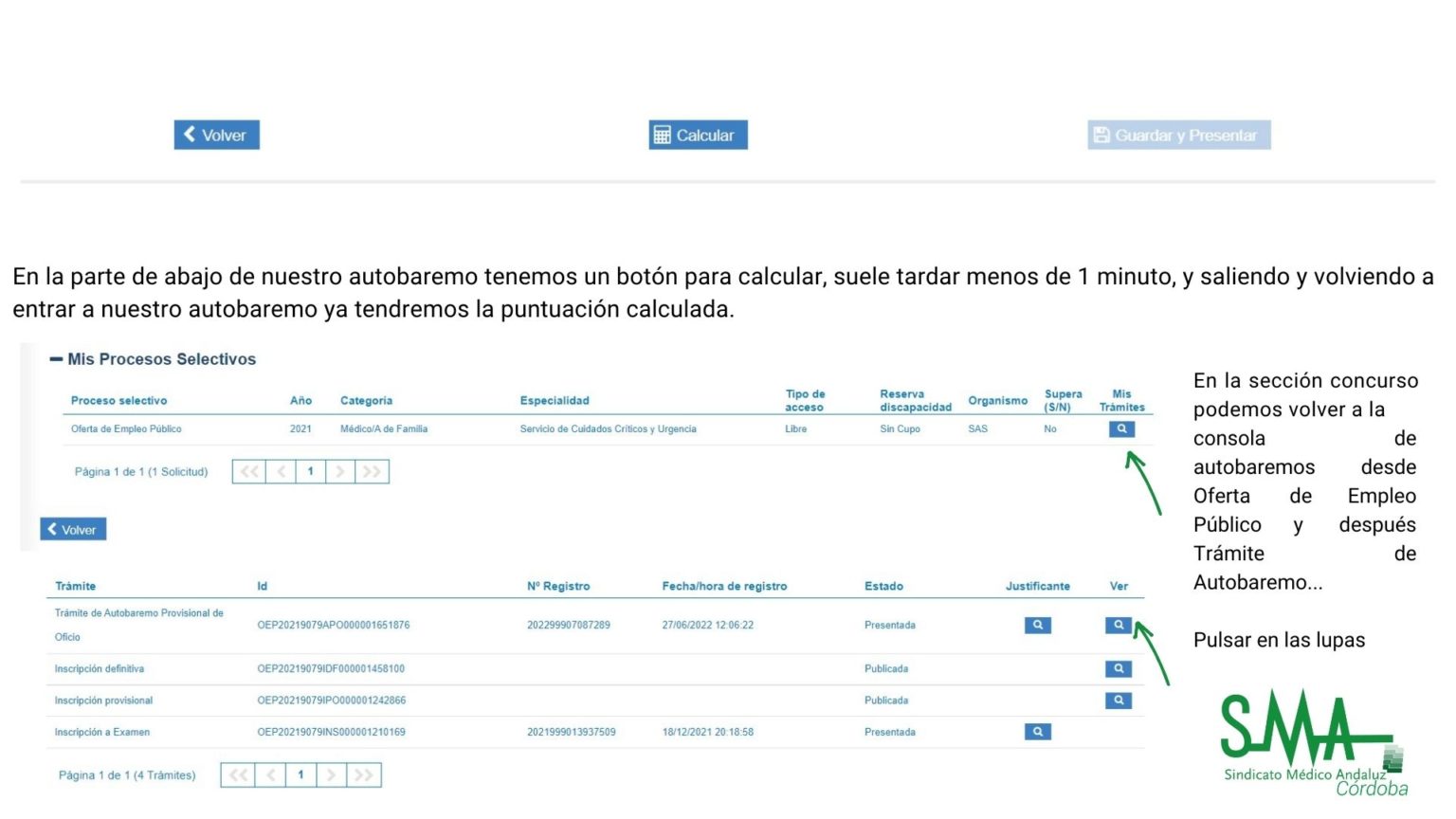Viewport: 1456px width, 819px height.
Task: Click the Guardar y Presentar button
Action: [1178, 135]
